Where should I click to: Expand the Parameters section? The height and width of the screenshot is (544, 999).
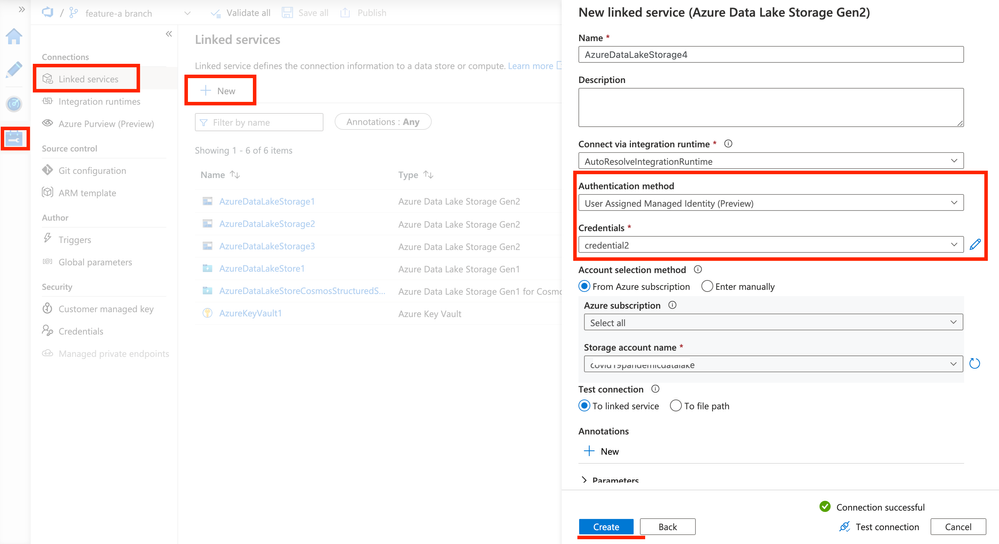pyautogui.click(x=610, y=480)
